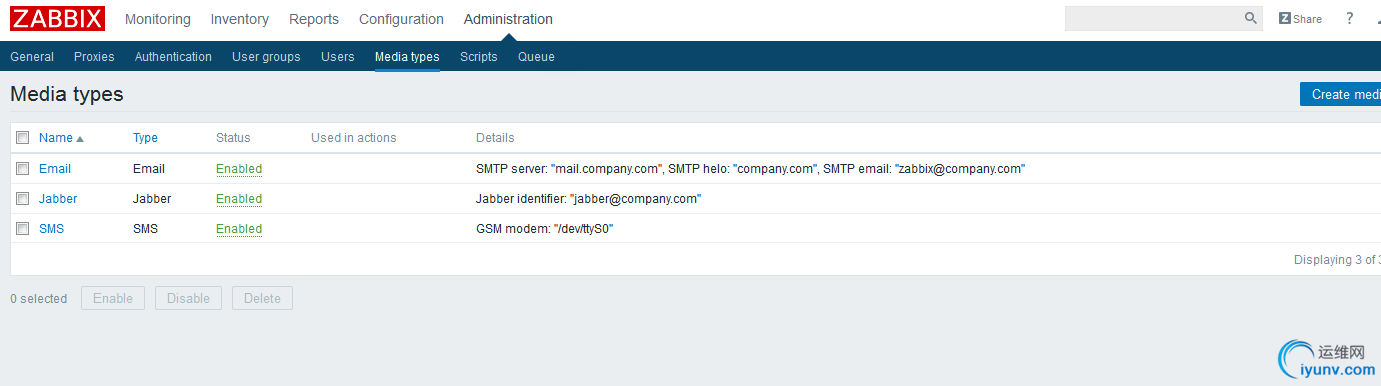Click inside the top search field
This screenshot has height=386, width=1381.
1153,18
